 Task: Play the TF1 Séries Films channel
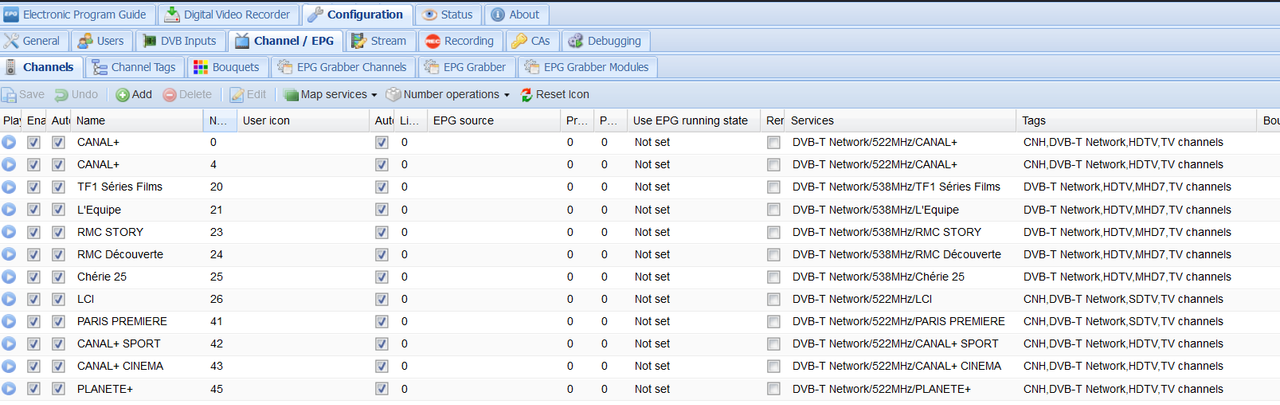click(9, 187)
